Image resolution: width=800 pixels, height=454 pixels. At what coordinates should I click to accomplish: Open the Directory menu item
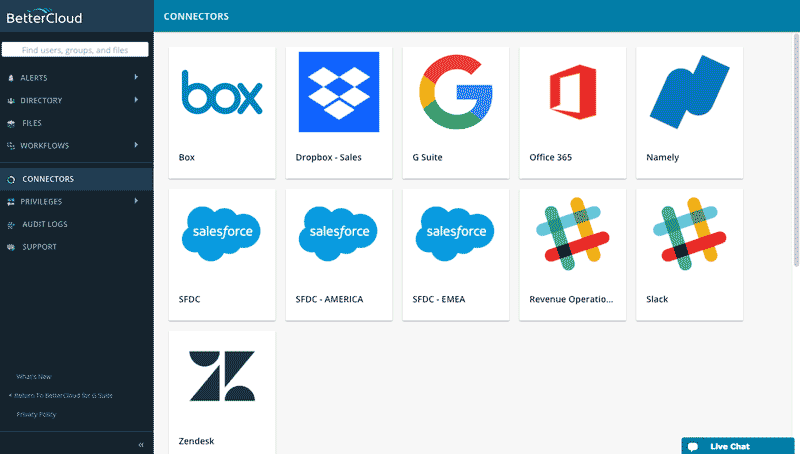point(77,100)
